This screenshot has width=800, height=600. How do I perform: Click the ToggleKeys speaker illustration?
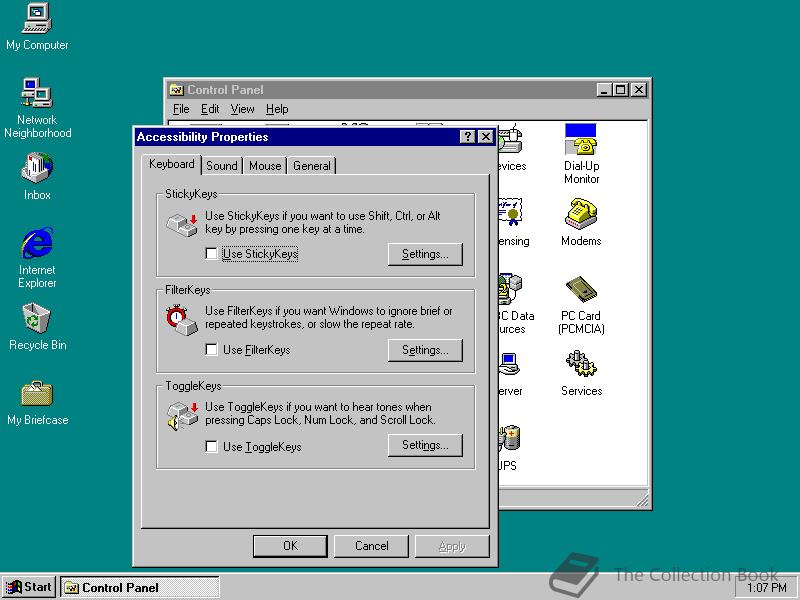(x=182, y=416)
